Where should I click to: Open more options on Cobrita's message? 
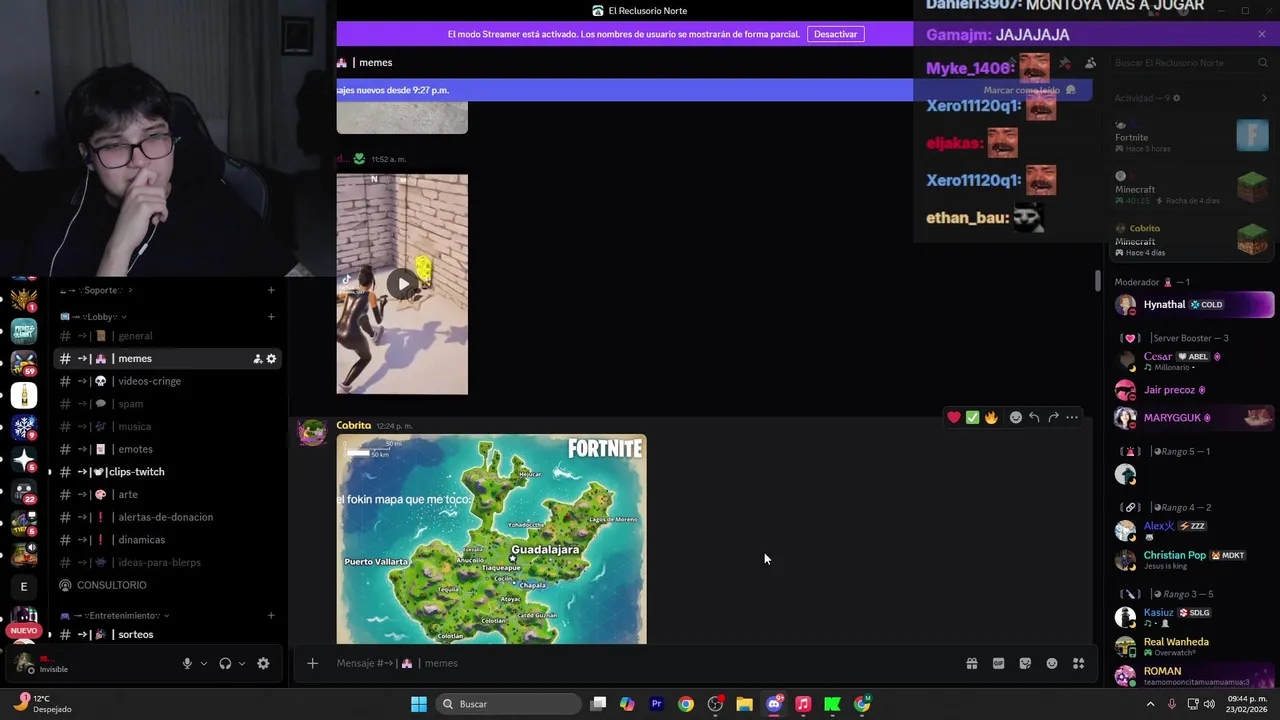pyautogui.click(x=1072, y=417)
